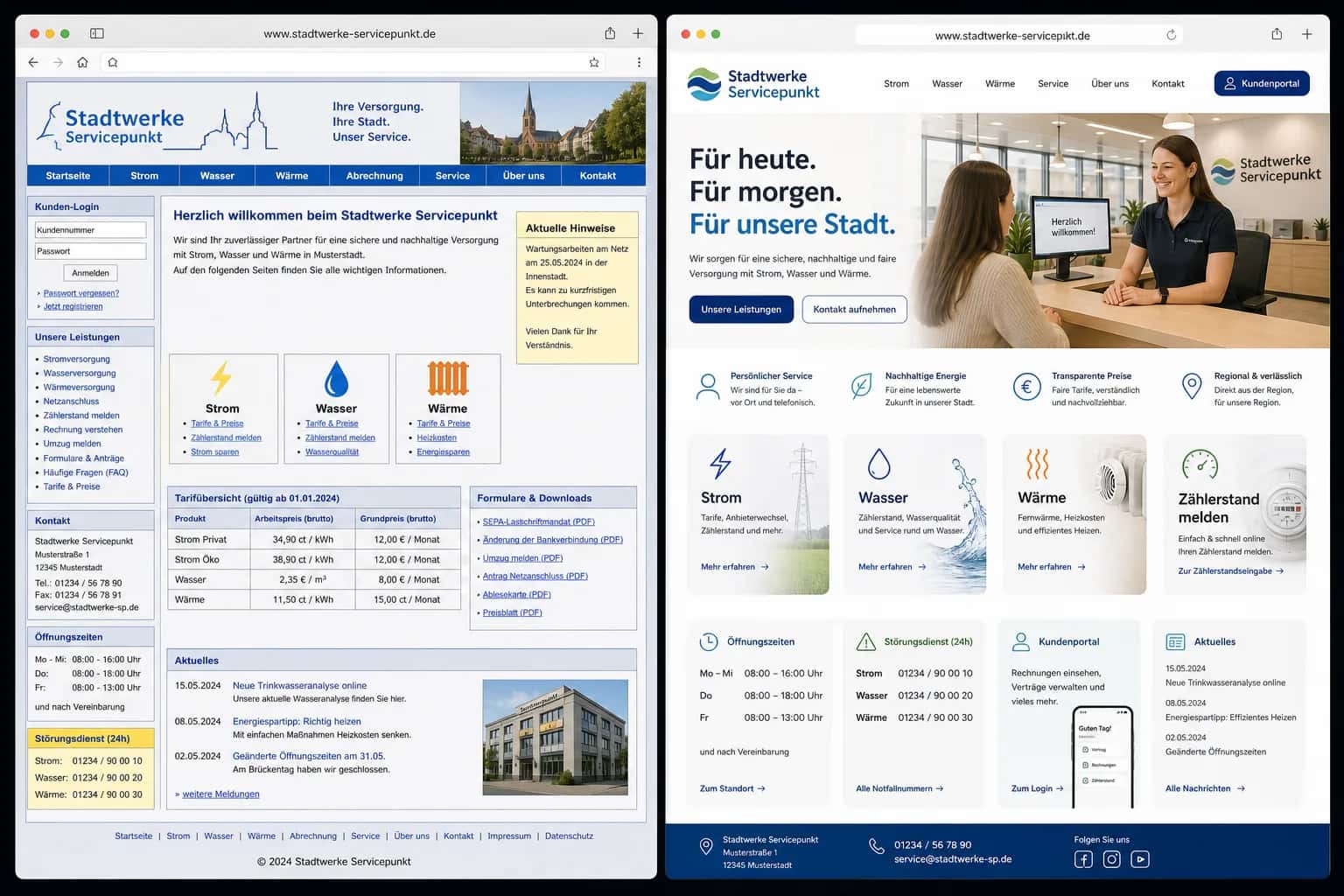Viewport: 1344px width, 896px height.
Task: Click the location pin next to Regional & verlässlich
Action: point(1192,386)
